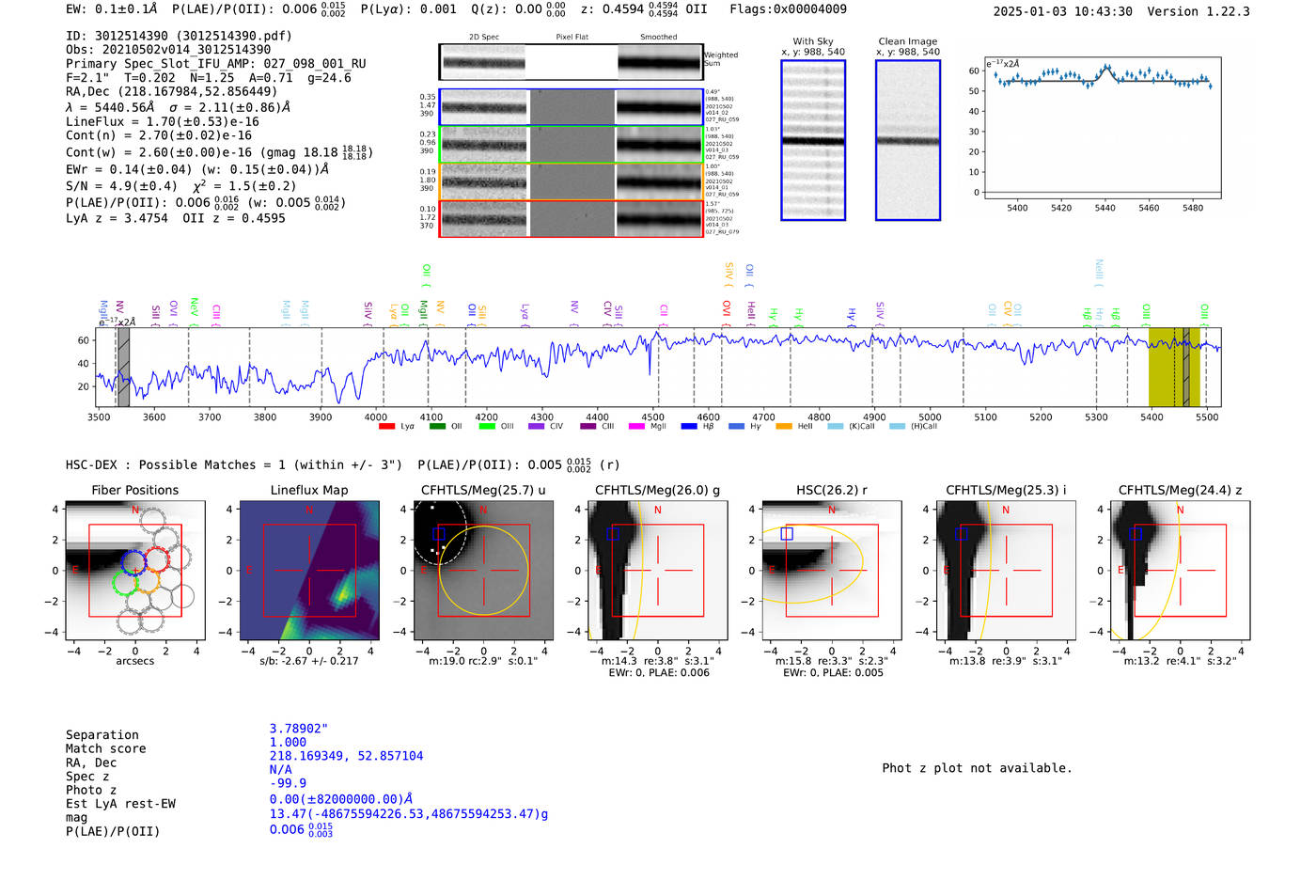Click the Primary Spec_Slot_IFU_AMP text line
The image size is (1316, 896).
click(216, 64)
